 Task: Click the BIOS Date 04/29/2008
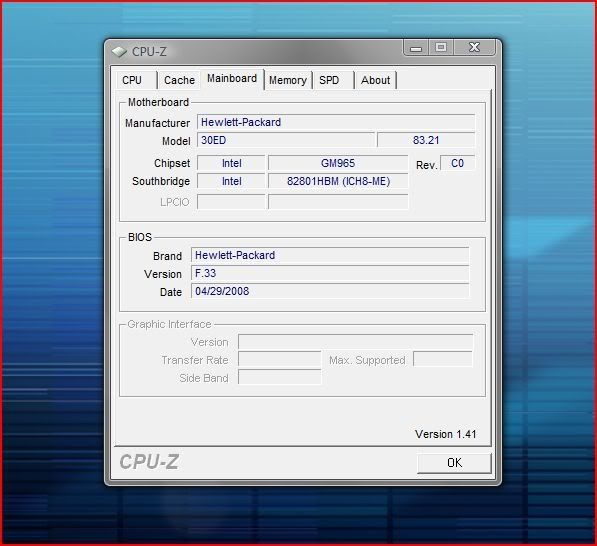[330, 291]
